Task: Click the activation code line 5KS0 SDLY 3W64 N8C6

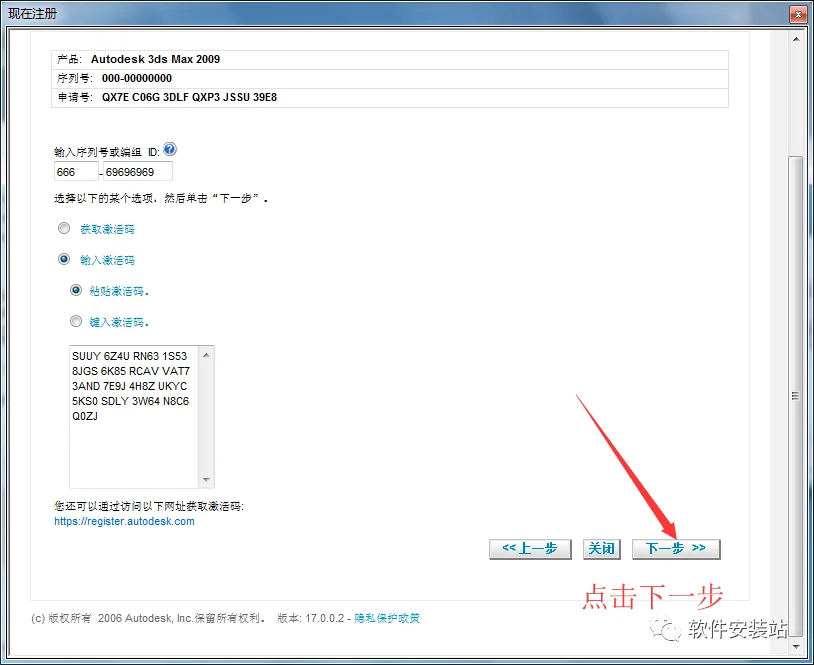Action: 130,401
